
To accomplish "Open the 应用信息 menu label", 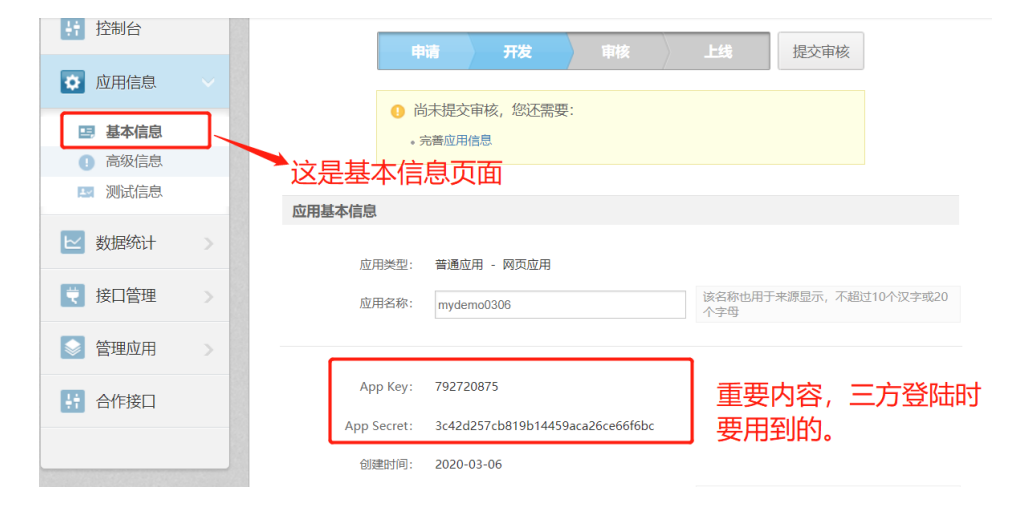I will click(126, 82).
